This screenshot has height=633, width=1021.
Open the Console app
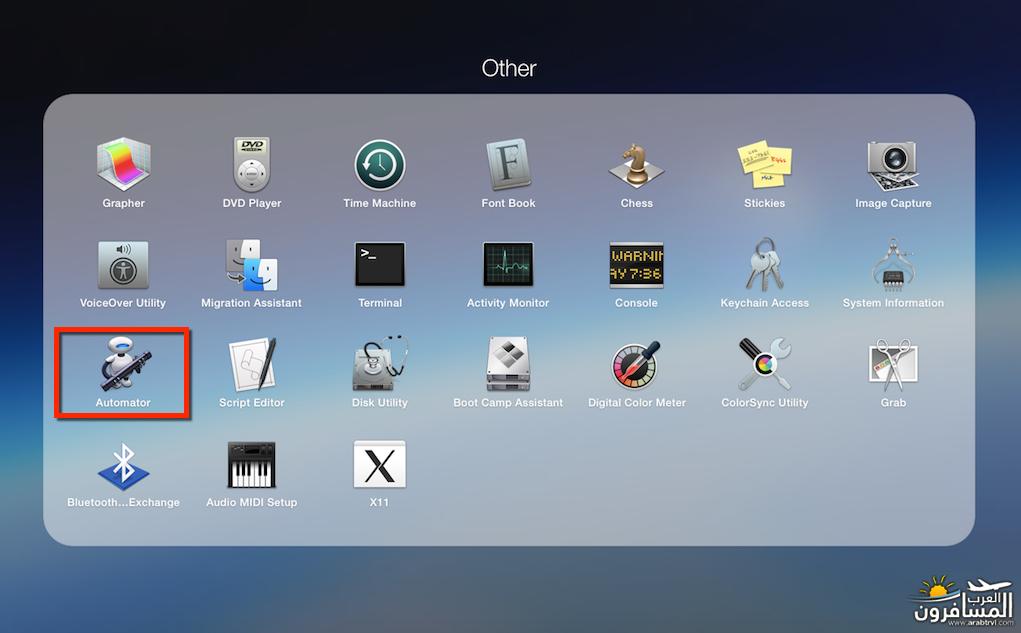click(636, 264)
